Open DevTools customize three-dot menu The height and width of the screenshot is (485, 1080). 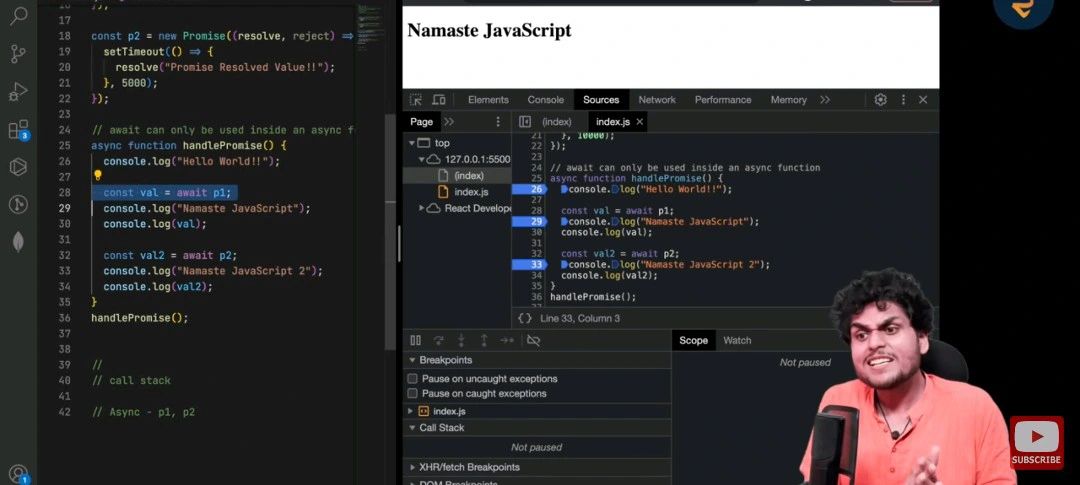[x=903, y=100]
